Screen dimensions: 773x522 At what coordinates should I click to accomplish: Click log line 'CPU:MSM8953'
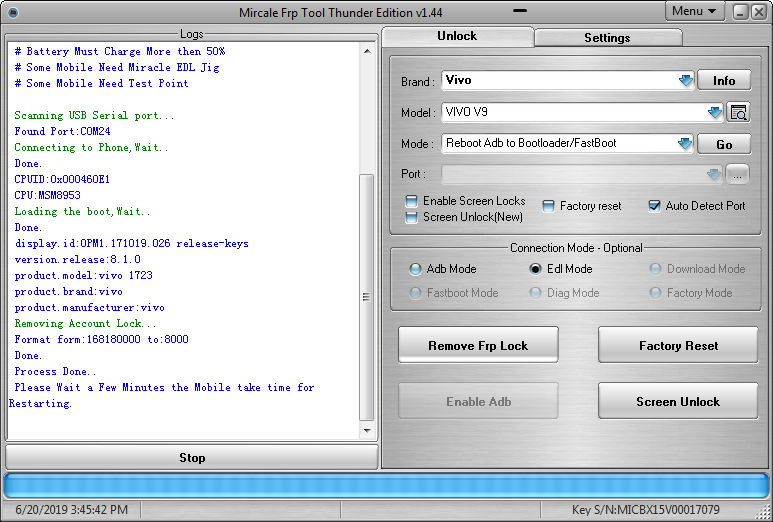click(x=47, y=196)
